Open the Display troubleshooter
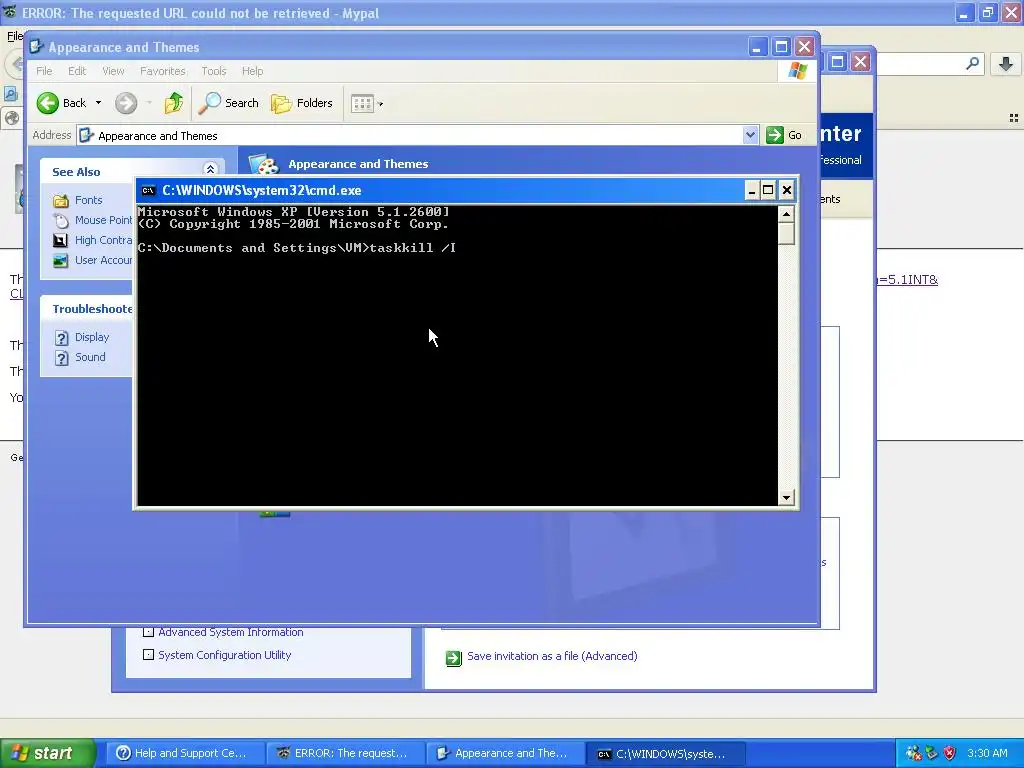 (91, 337)
